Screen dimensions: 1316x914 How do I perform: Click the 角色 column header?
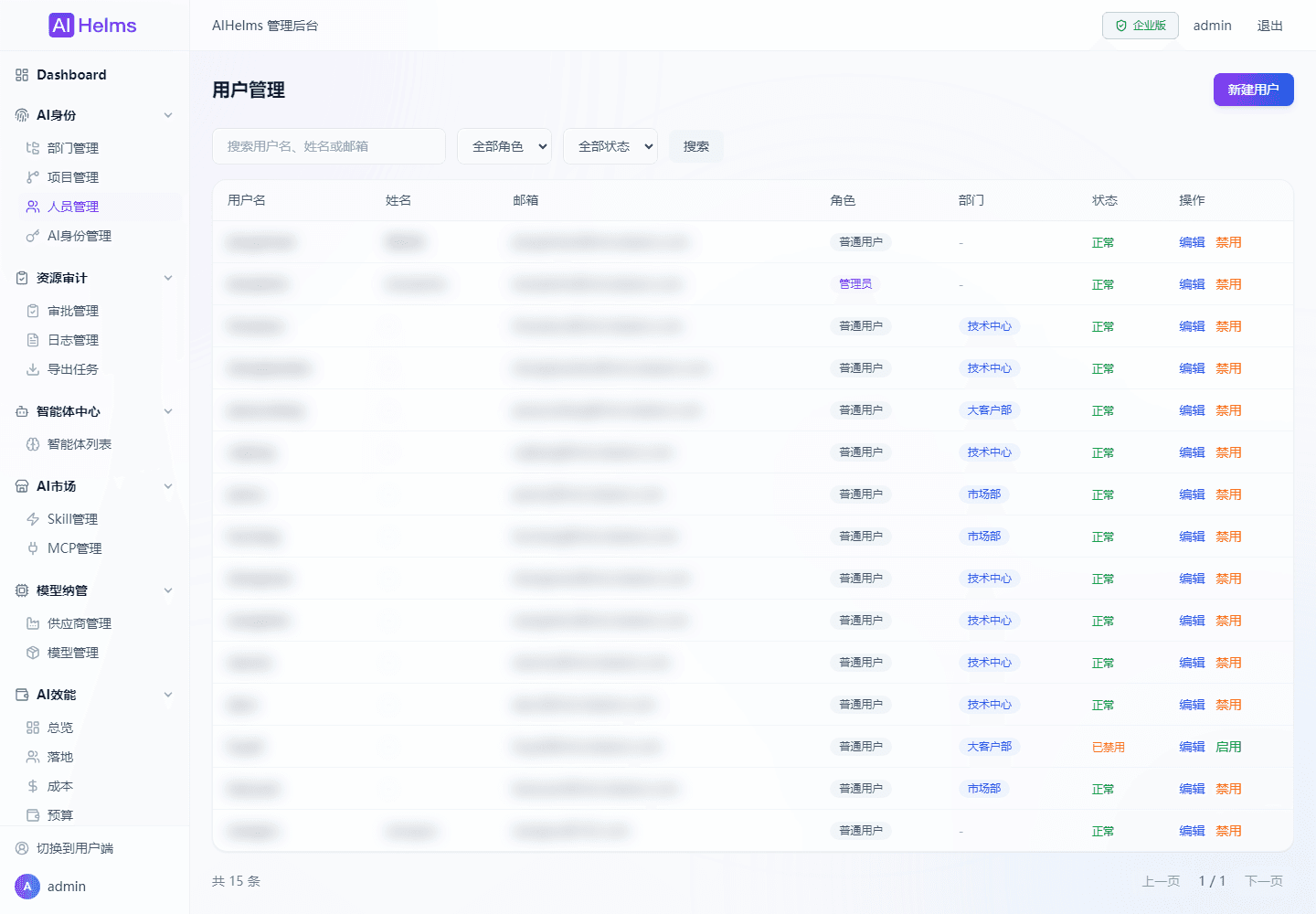pos(844,200)
